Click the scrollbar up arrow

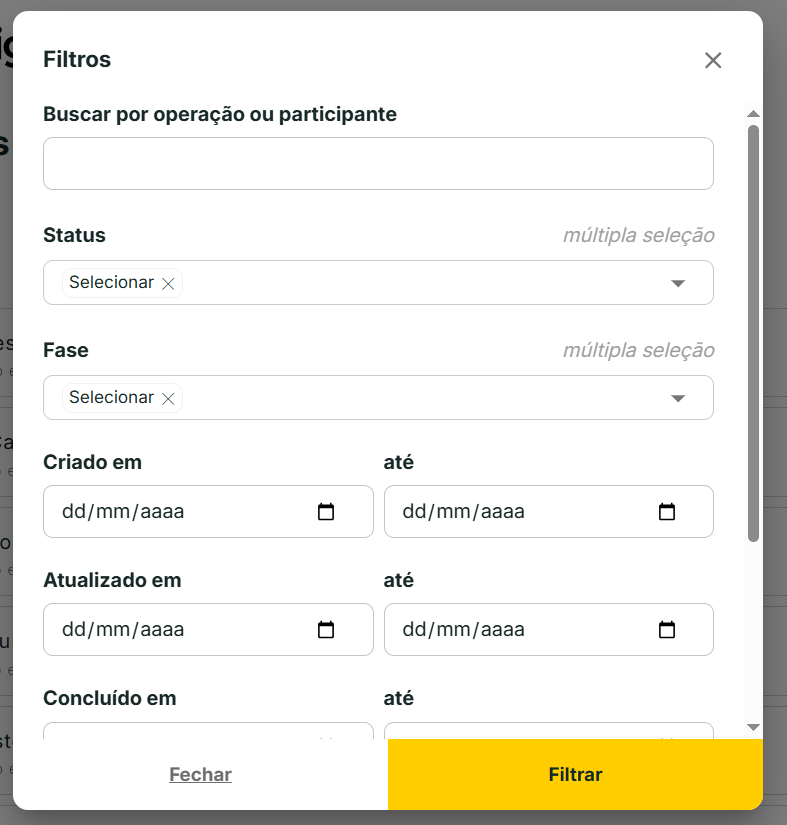click(754, 114)
